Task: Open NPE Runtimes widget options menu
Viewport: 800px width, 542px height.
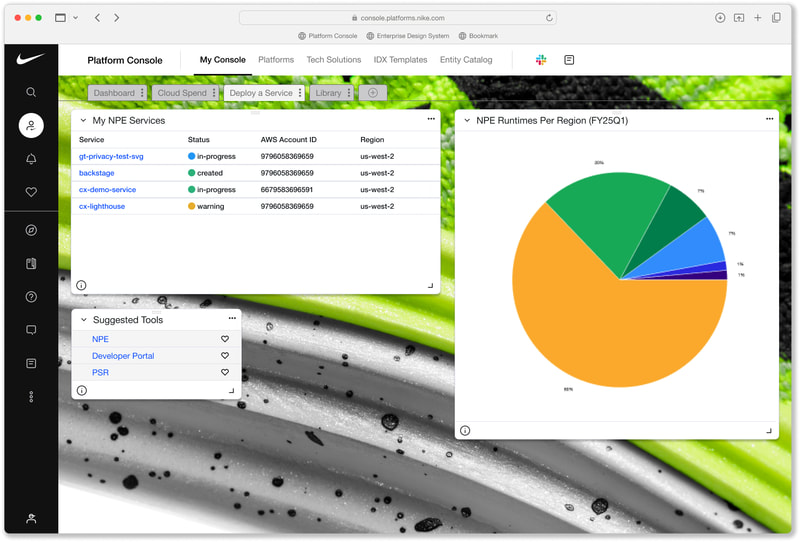Action: (x=769, y=119)
